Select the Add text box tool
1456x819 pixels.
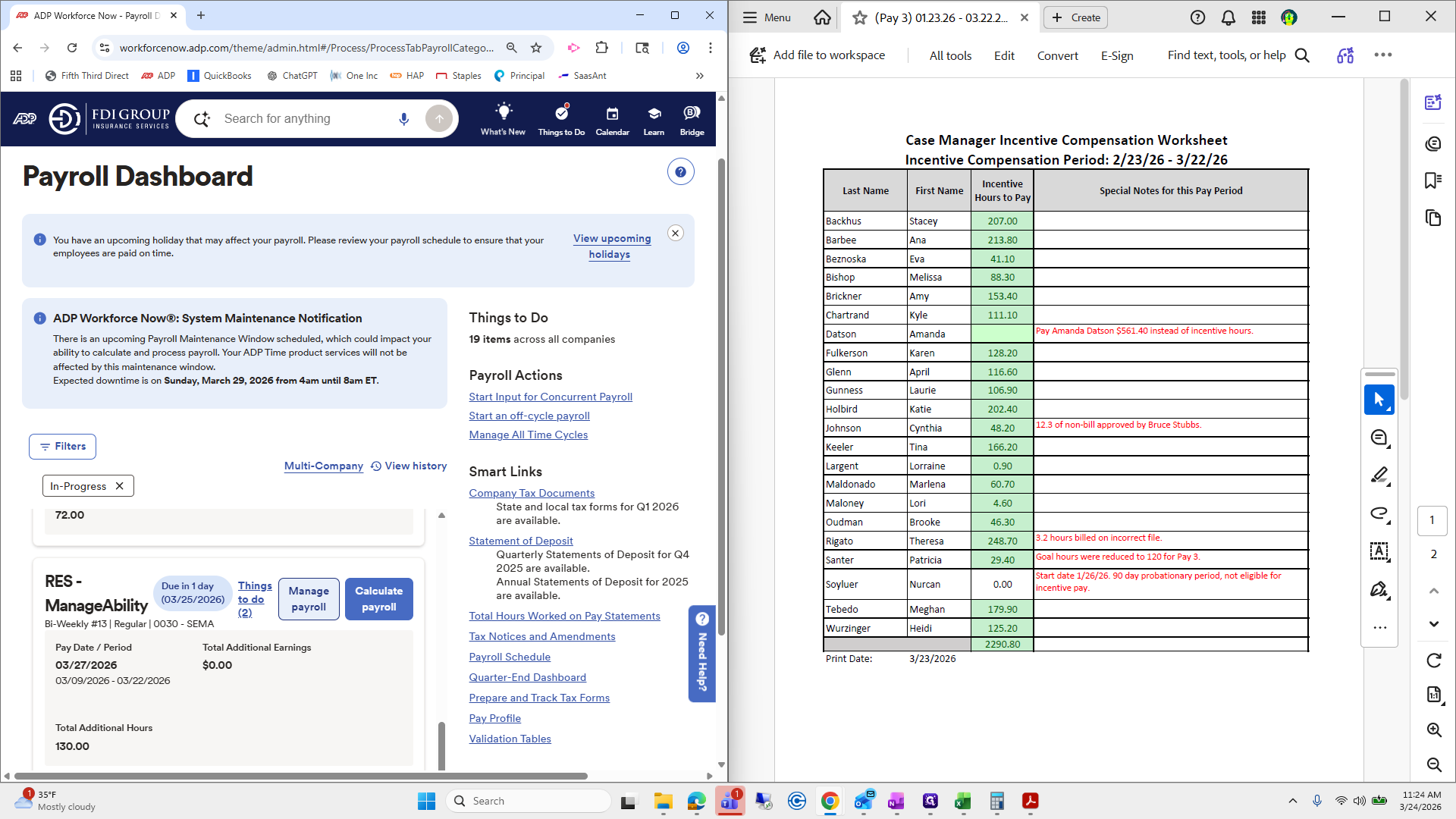[1379, 551]
